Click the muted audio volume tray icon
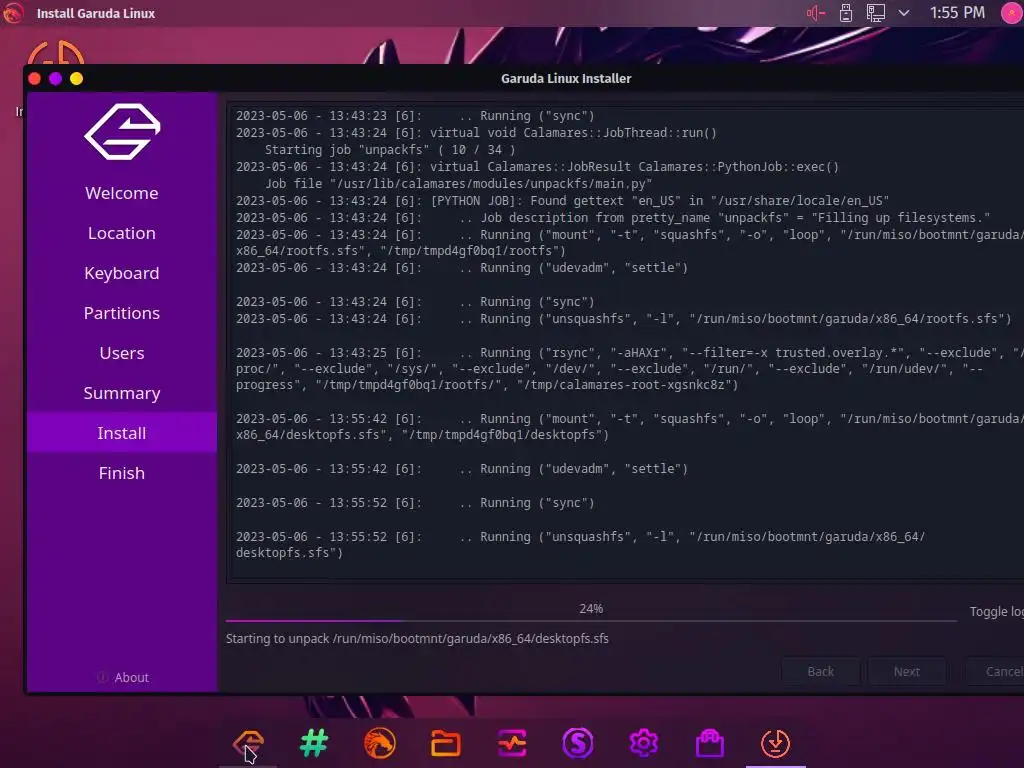 pos(815,12)
